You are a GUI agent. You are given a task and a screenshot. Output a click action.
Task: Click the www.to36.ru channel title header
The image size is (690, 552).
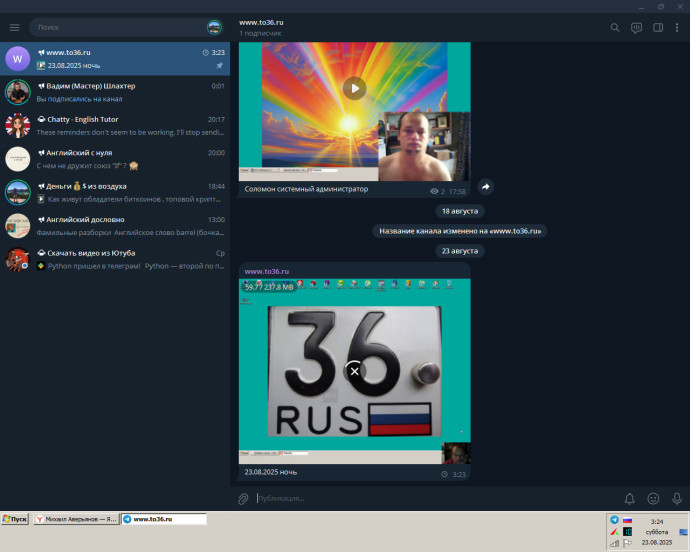(261, 22)
